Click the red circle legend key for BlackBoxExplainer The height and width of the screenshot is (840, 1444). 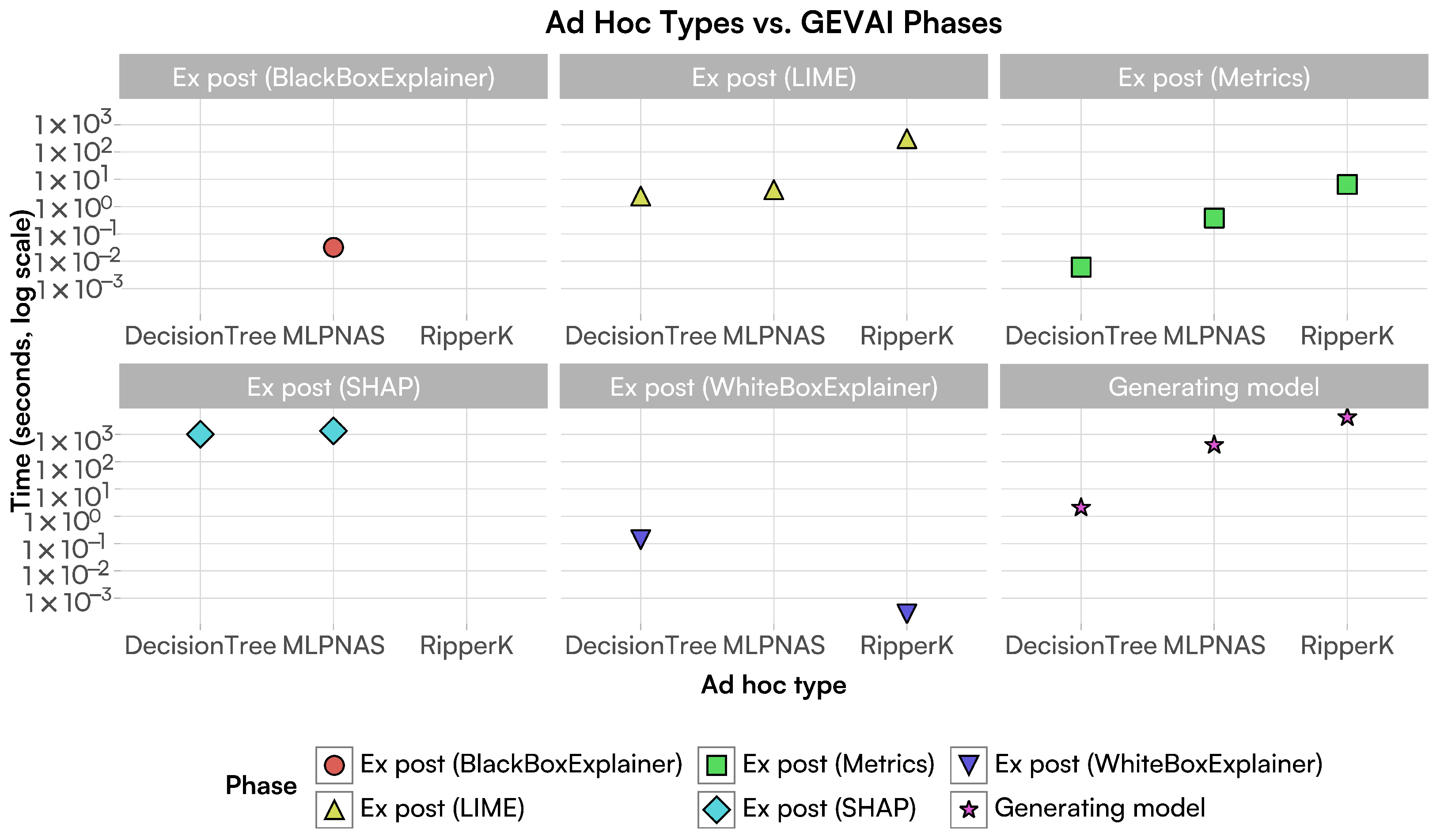(x=334, y=765)
